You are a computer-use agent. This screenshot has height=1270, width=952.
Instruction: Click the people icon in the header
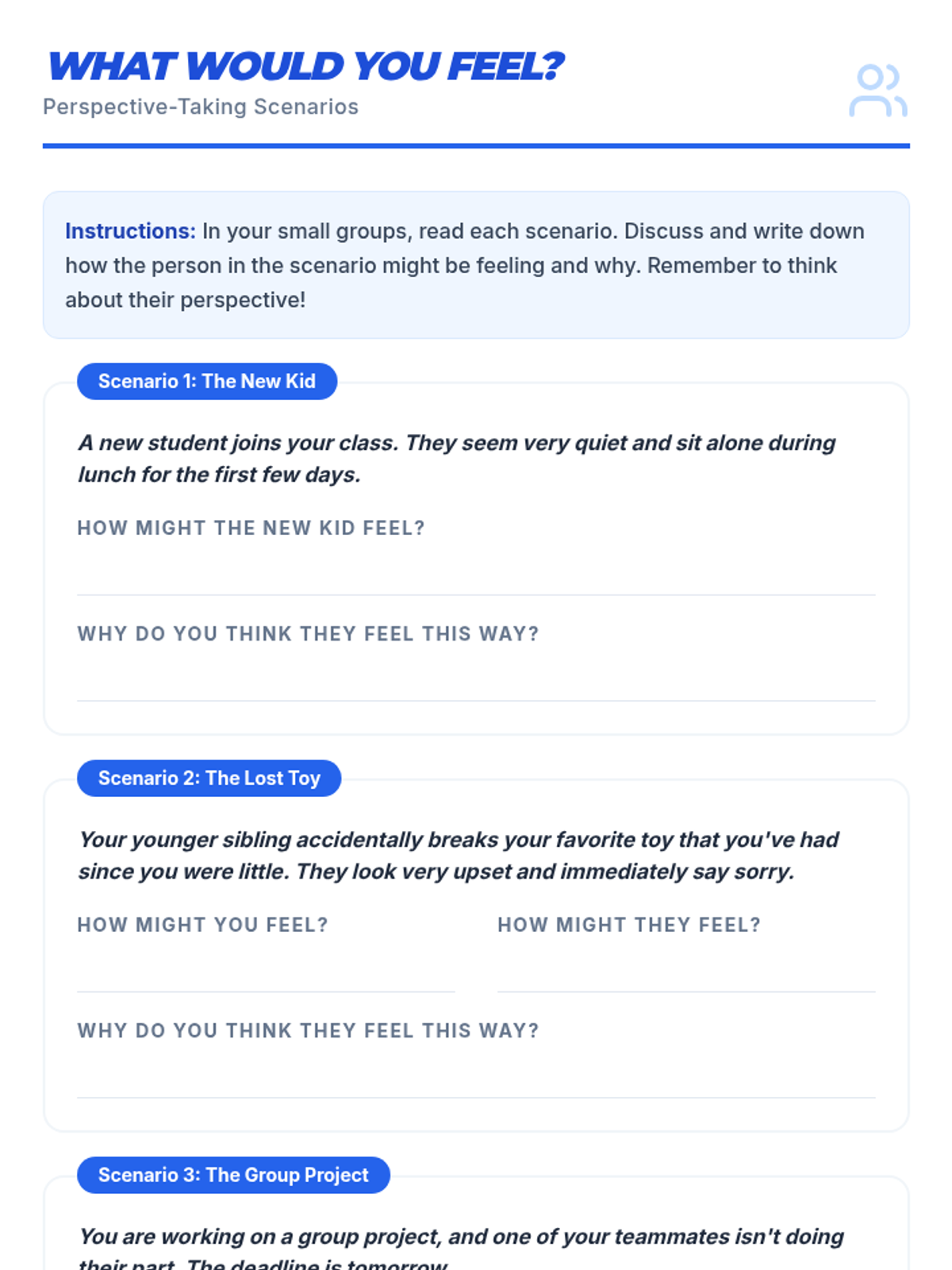click(877, 90)
